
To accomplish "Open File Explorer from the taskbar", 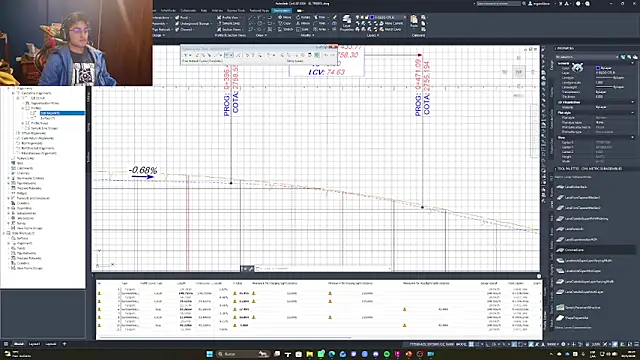I will pyautogui.click(x=310, y=354).
